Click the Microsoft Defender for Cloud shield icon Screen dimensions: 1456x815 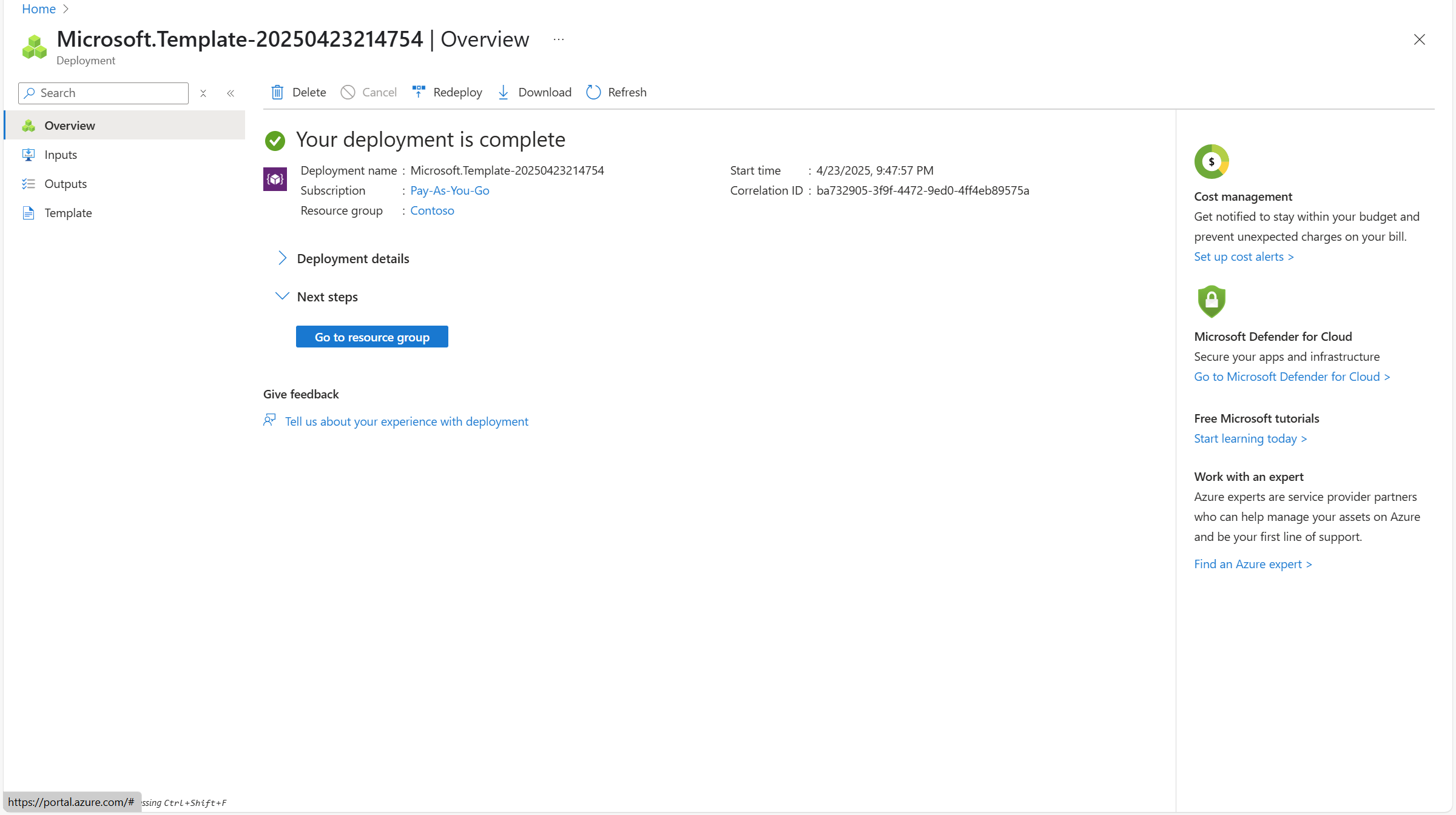pyautogui.click(x=1211, y=301)
